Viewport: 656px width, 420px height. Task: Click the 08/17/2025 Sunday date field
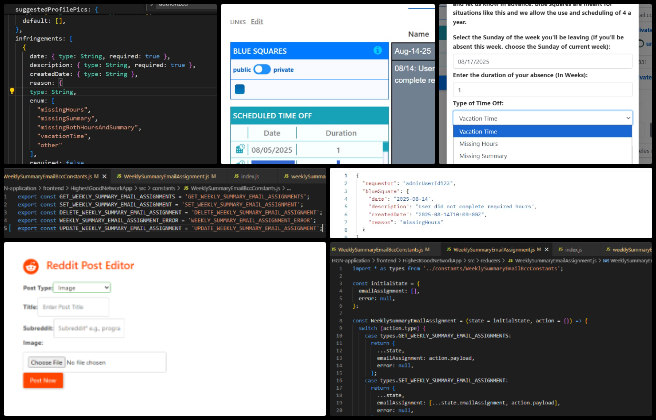tap(543, 61)
